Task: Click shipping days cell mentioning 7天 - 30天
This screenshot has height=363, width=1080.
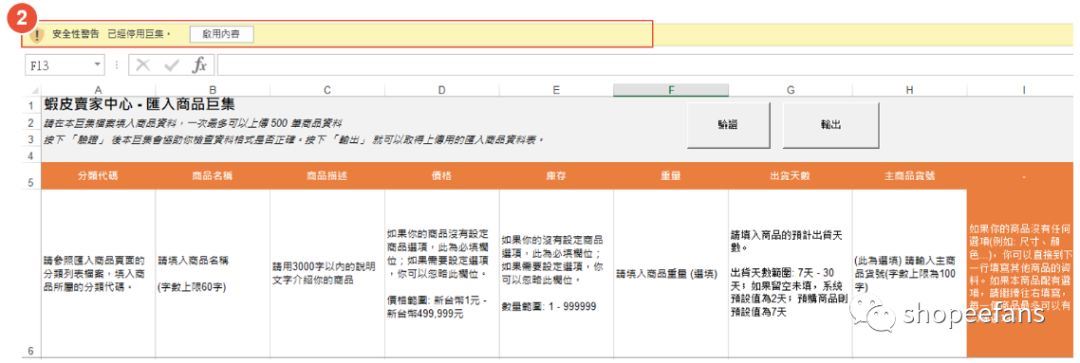Action: click(x=790, y=274)
